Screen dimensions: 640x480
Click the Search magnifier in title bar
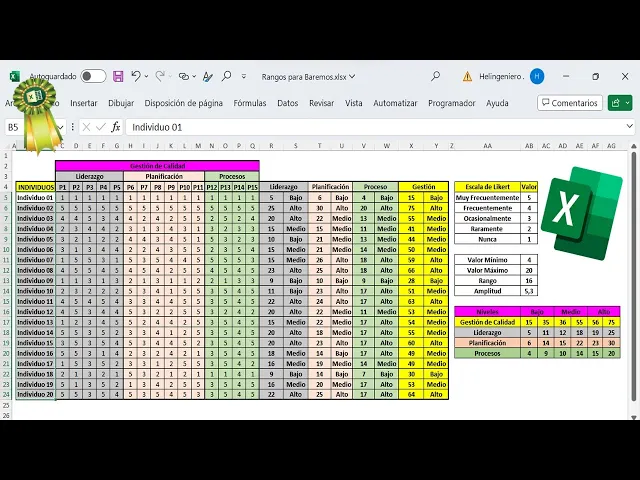click(436, 76)
